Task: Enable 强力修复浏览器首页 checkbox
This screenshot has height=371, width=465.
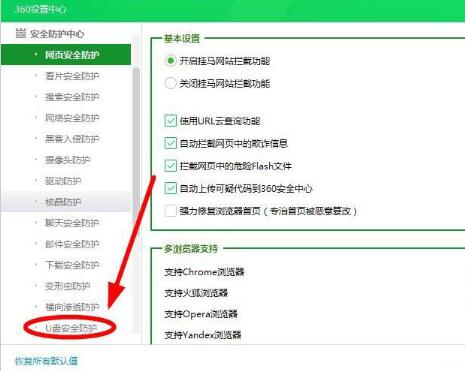Action: [x=170, y=211]
